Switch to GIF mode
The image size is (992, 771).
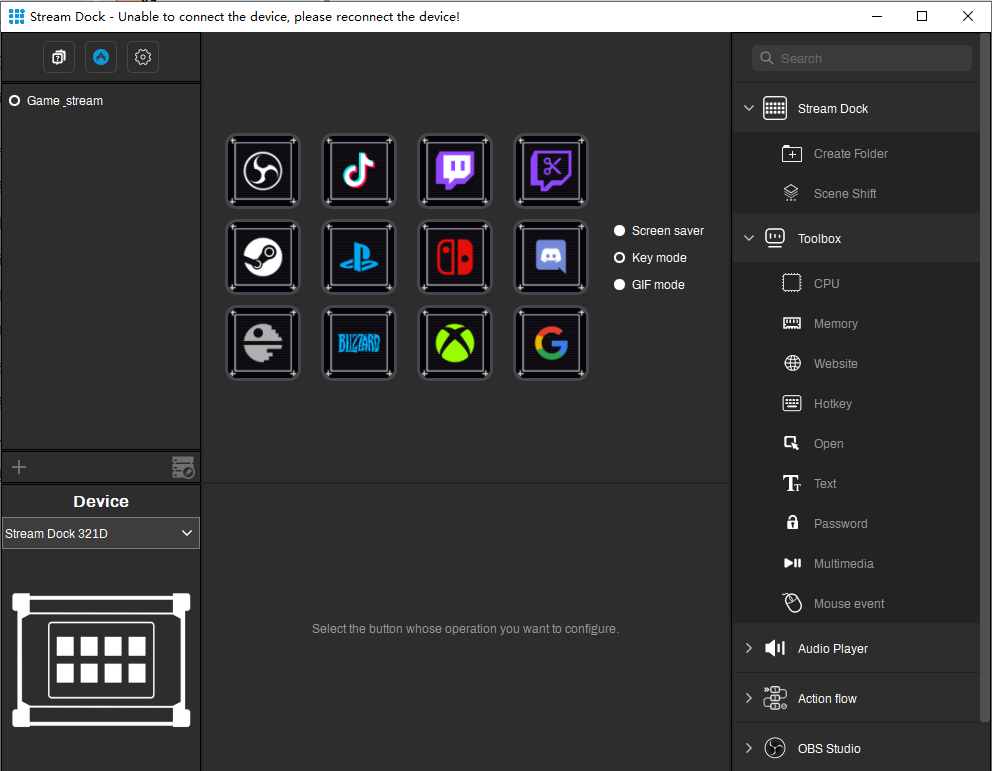(619, 285)
